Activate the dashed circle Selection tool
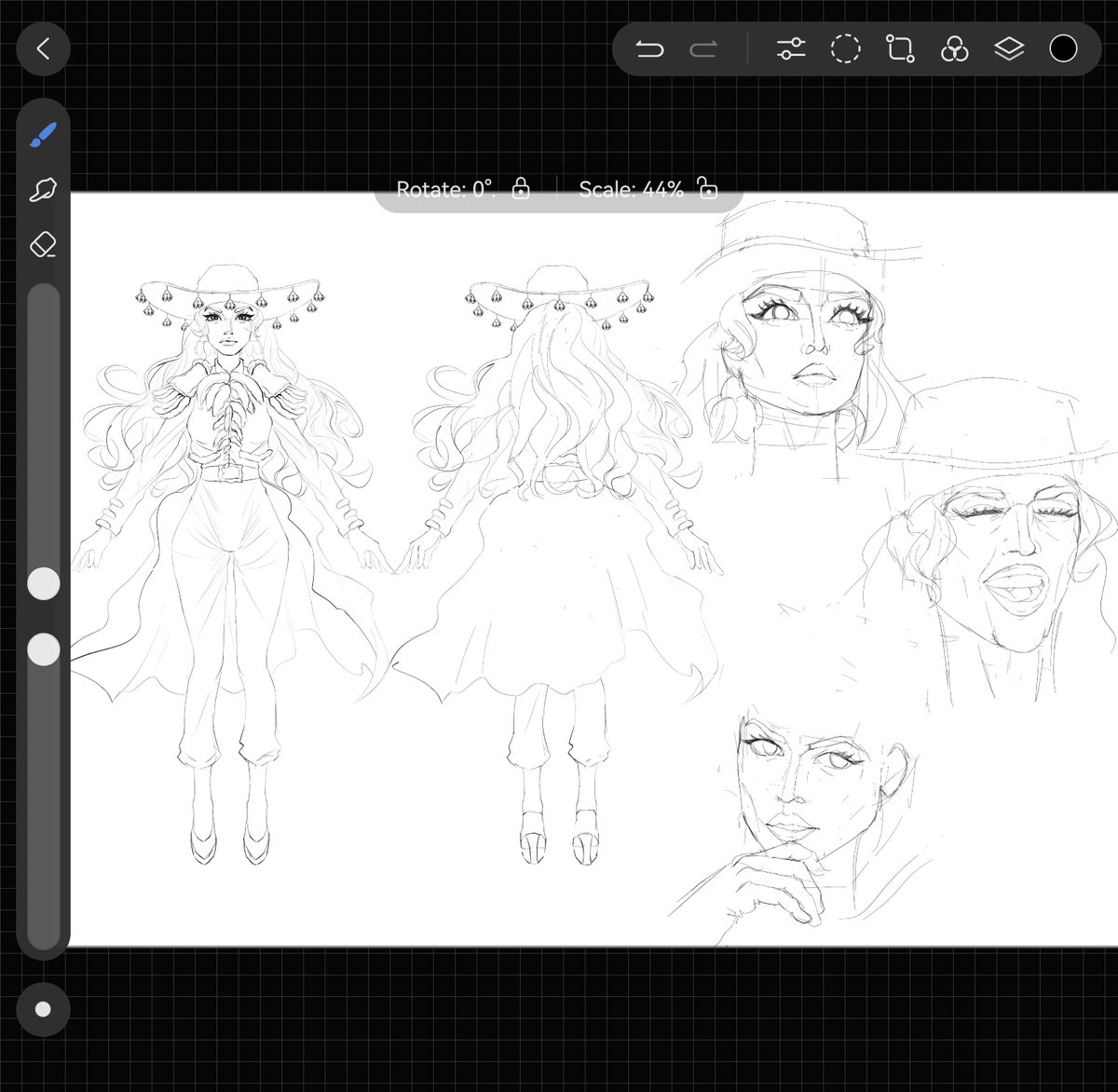Image resolution: width=1118 pixels, height=1092 pixels. point(845,49)
